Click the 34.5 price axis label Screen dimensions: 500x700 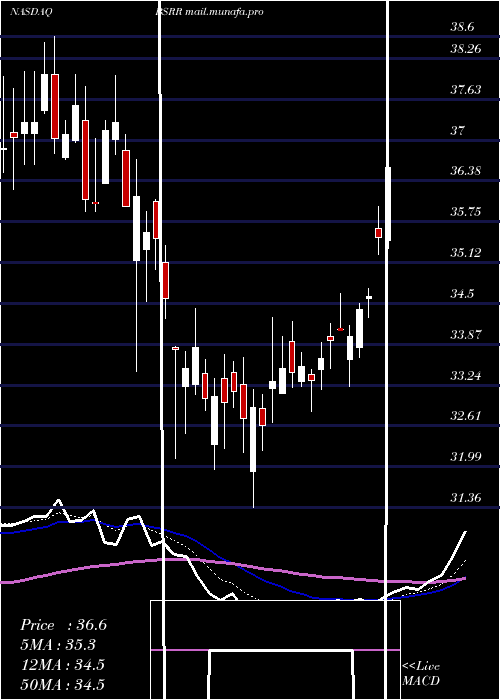click(x=462, y=294)
